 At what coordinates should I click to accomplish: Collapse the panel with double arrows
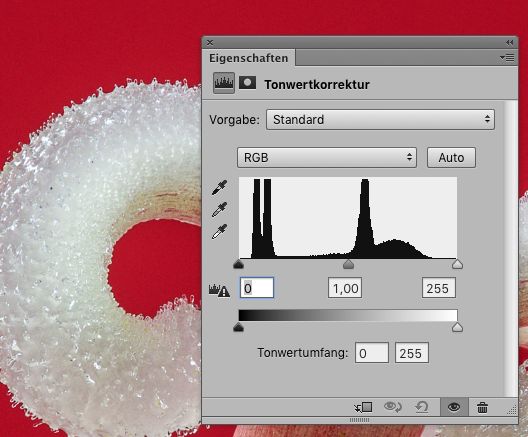(x=509, y=42)
